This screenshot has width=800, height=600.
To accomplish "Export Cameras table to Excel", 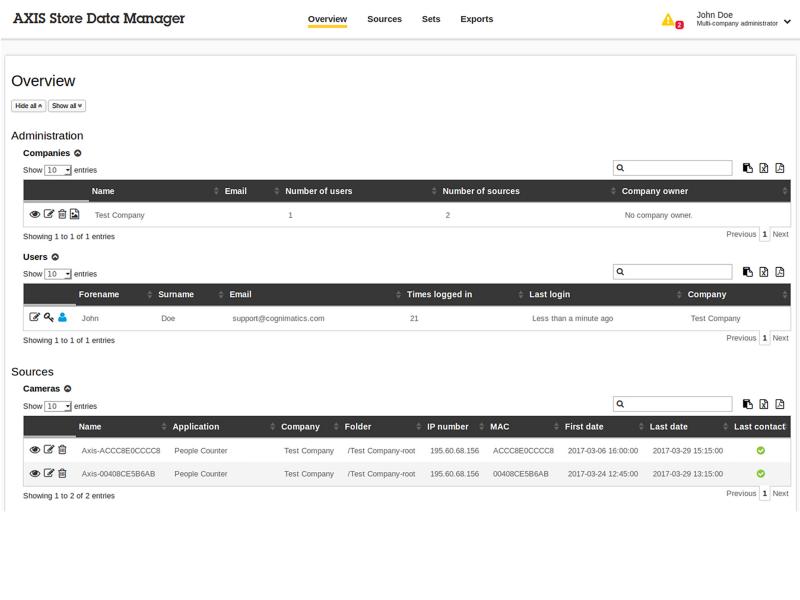I will 764,404.
